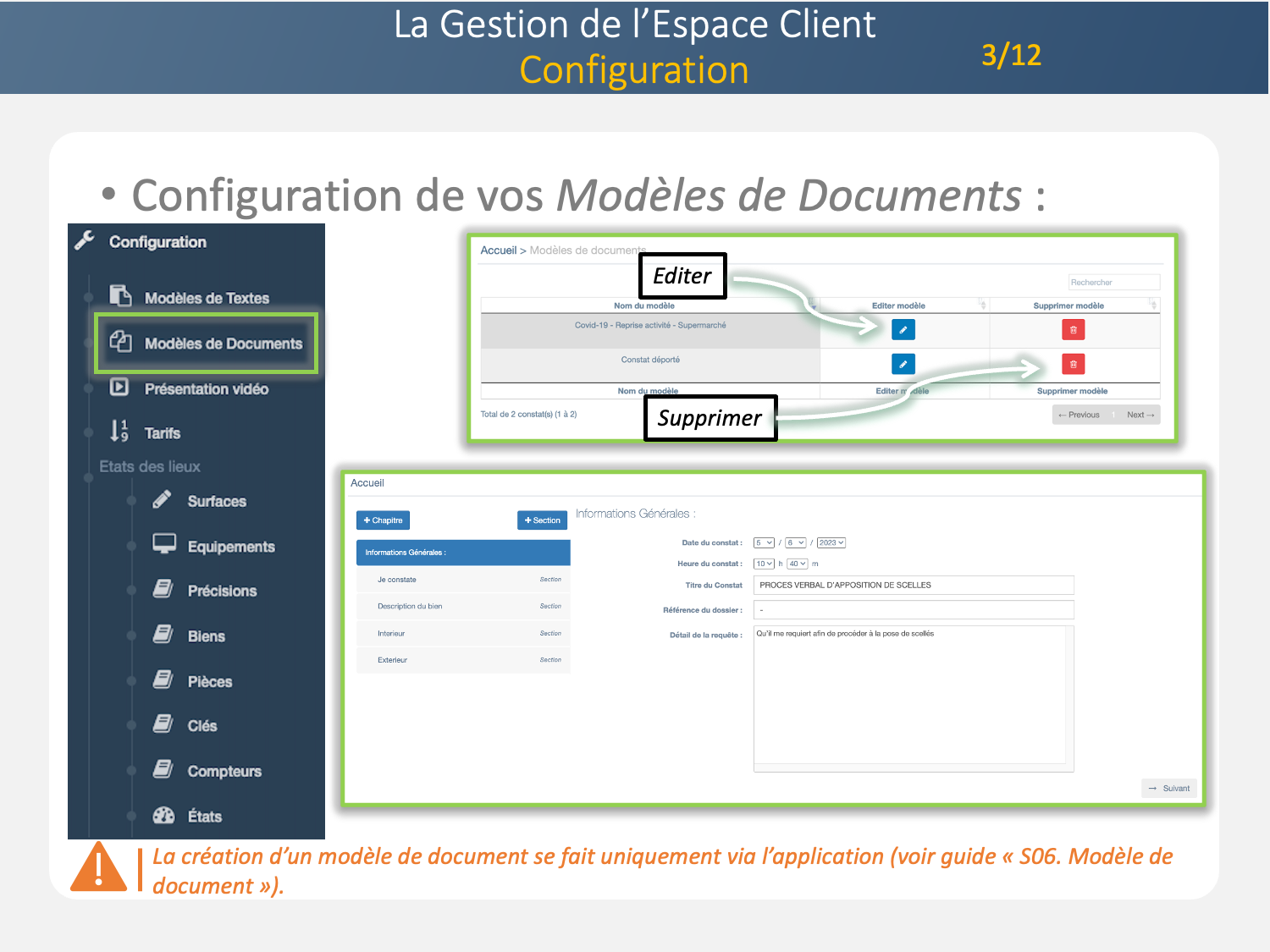1270x952 pixels.
Task: Open Modèles de Documents in sidebar
Action: [x=223, y=344]
